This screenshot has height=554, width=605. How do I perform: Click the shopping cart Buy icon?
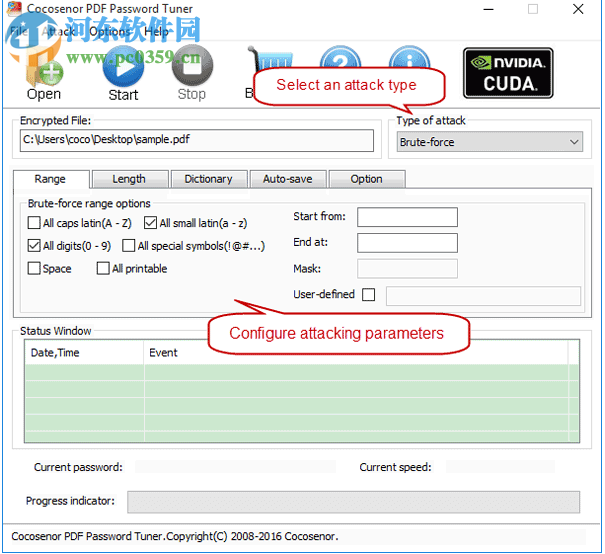[270, 58]
